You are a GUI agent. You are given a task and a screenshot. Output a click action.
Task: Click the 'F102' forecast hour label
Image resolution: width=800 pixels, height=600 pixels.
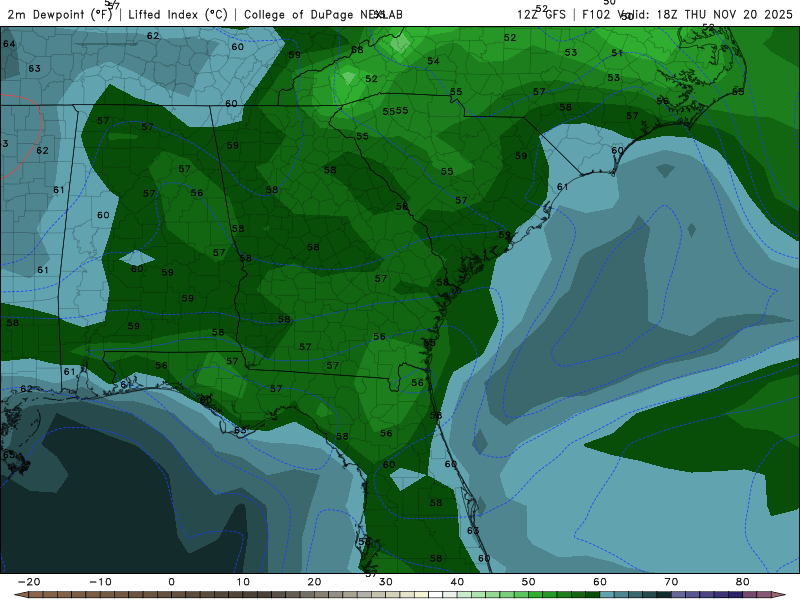[596, 14]
